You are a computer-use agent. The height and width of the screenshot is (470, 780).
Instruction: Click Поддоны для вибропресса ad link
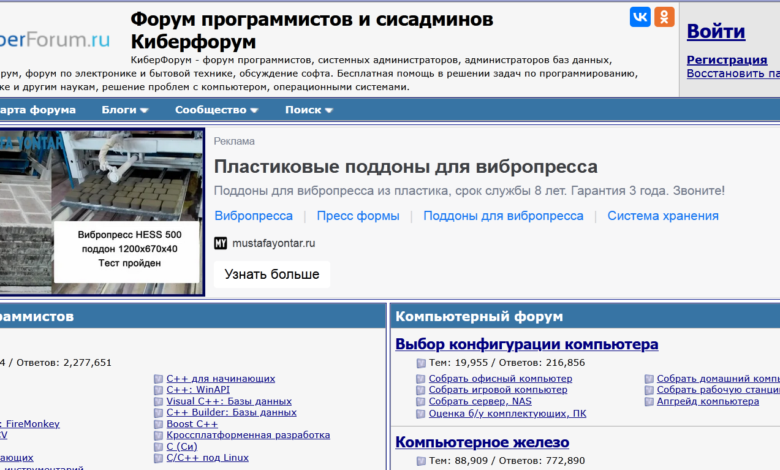[503, 216]
